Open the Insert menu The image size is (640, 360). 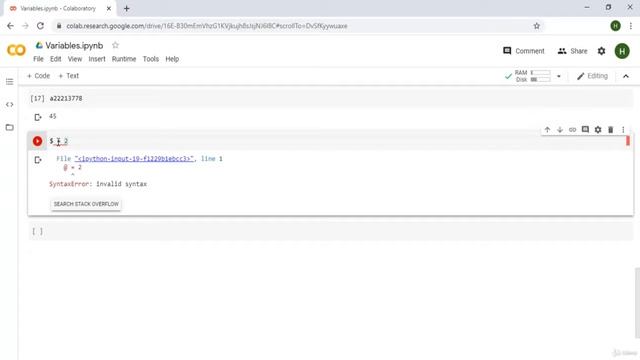click(97, 59)
